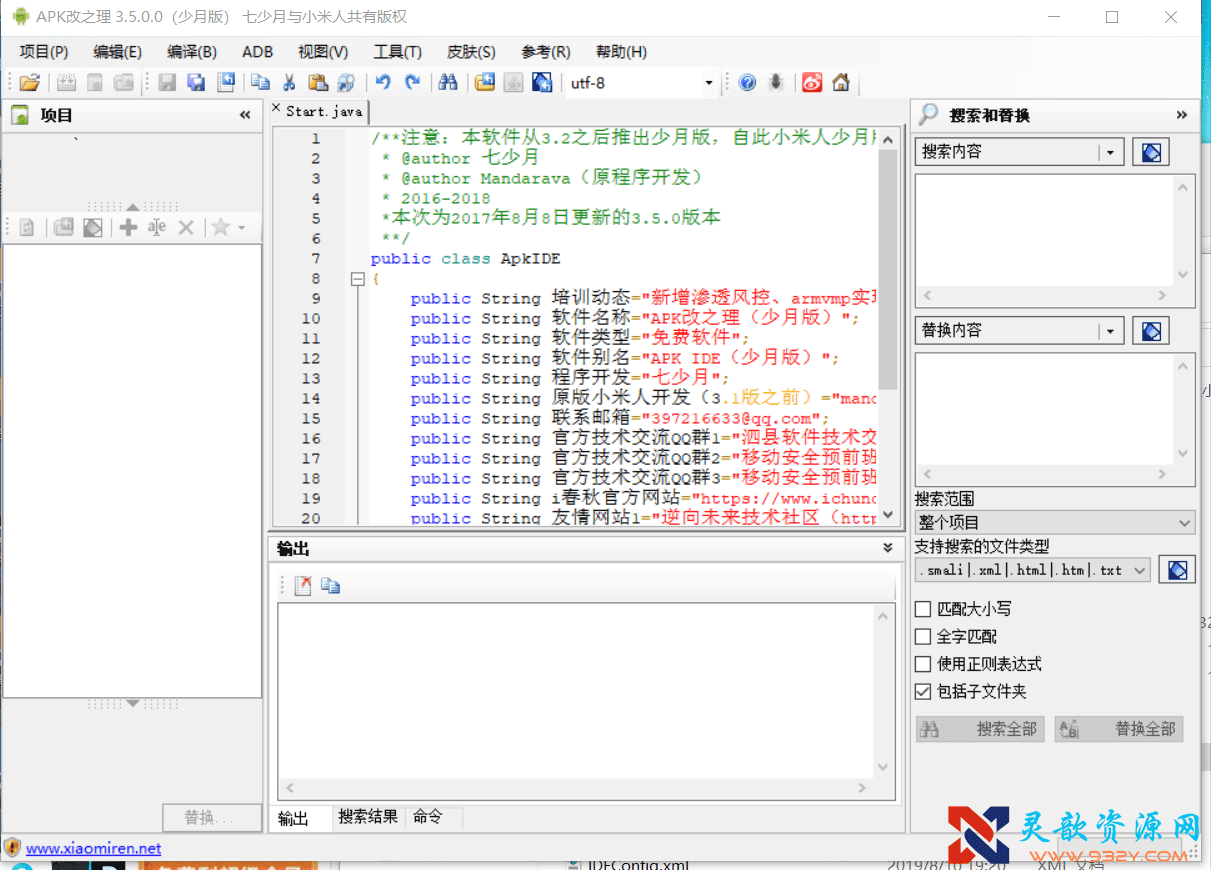Switch to the 搜索结果 tab
The height and width of the screenshot is (870, 1211).
368,817
